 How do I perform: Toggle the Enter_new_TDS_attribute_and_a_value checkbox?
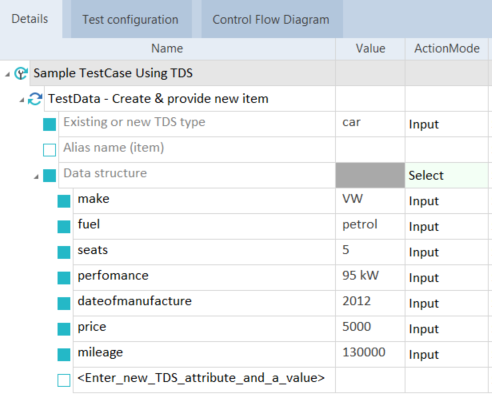point(64,380)
